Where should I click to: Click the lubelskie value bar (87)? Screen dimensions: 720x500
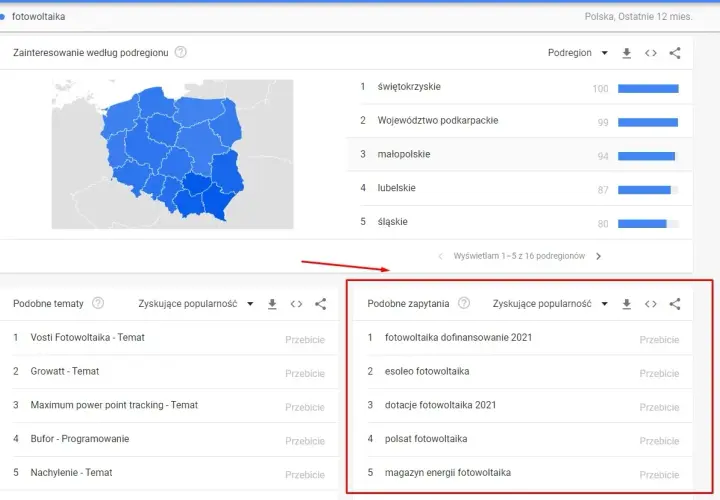(648, 190)
